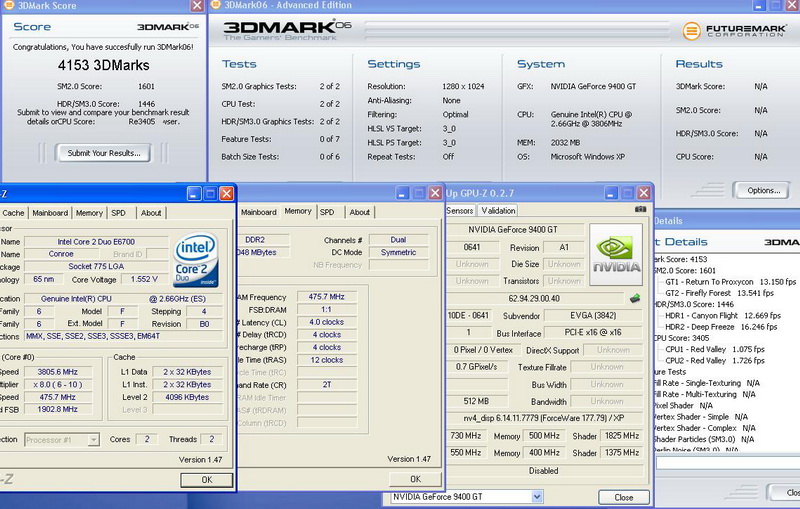Minimize the GPU-Z 0.2.7 window
Image resolution: width=800 pixels, height=509 pixels.
click(611, 193)
